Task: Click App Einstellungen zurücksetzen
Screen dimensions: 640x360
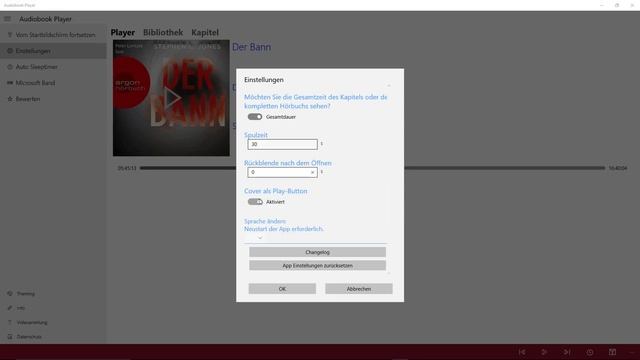Action: (317, 265)
